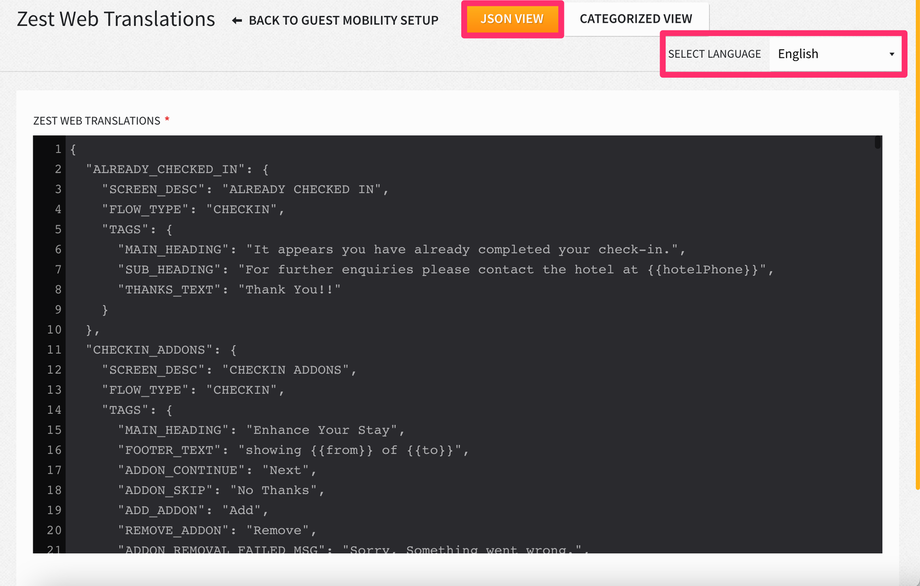The height and width of the screenshot is (586, 920).
Task: Click "TAGS" on line 5
Action: click(x=125, y=229)
